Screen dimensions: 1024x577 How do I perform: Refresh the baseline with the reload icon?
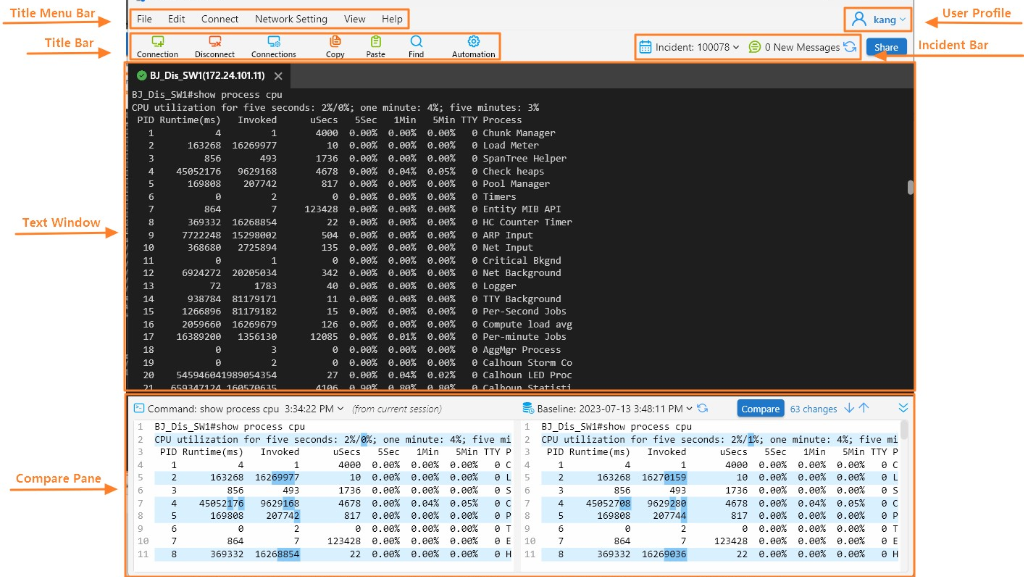pyautogui.click(x=703, y=409)
